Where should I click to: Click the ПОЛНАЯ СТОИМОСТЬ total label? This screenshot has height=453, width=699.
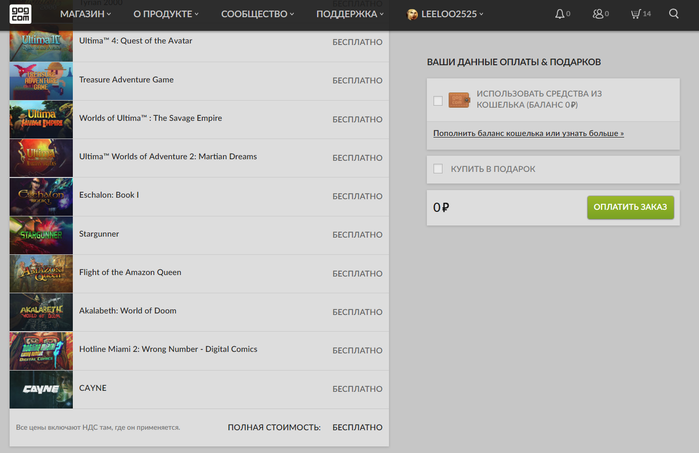[274, 427]
